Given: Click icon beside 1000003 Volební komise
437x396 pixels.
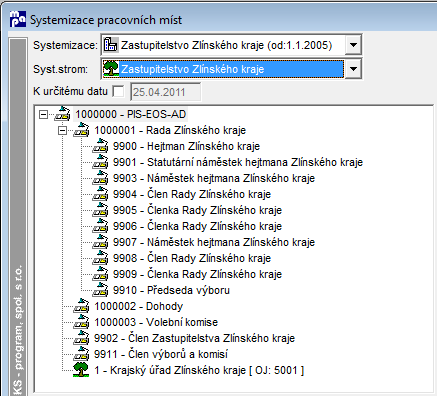Looking at the screenshot, I should coord(81,322).
